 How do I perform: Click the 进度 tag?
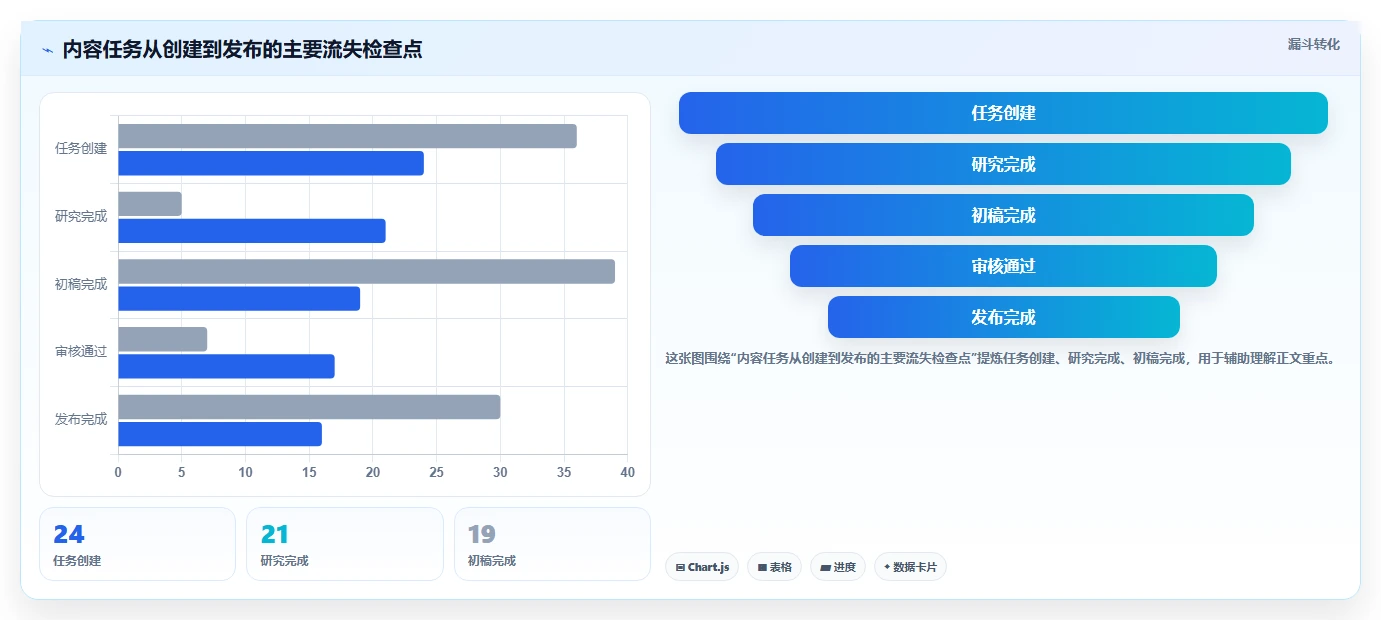coord(838,567)
